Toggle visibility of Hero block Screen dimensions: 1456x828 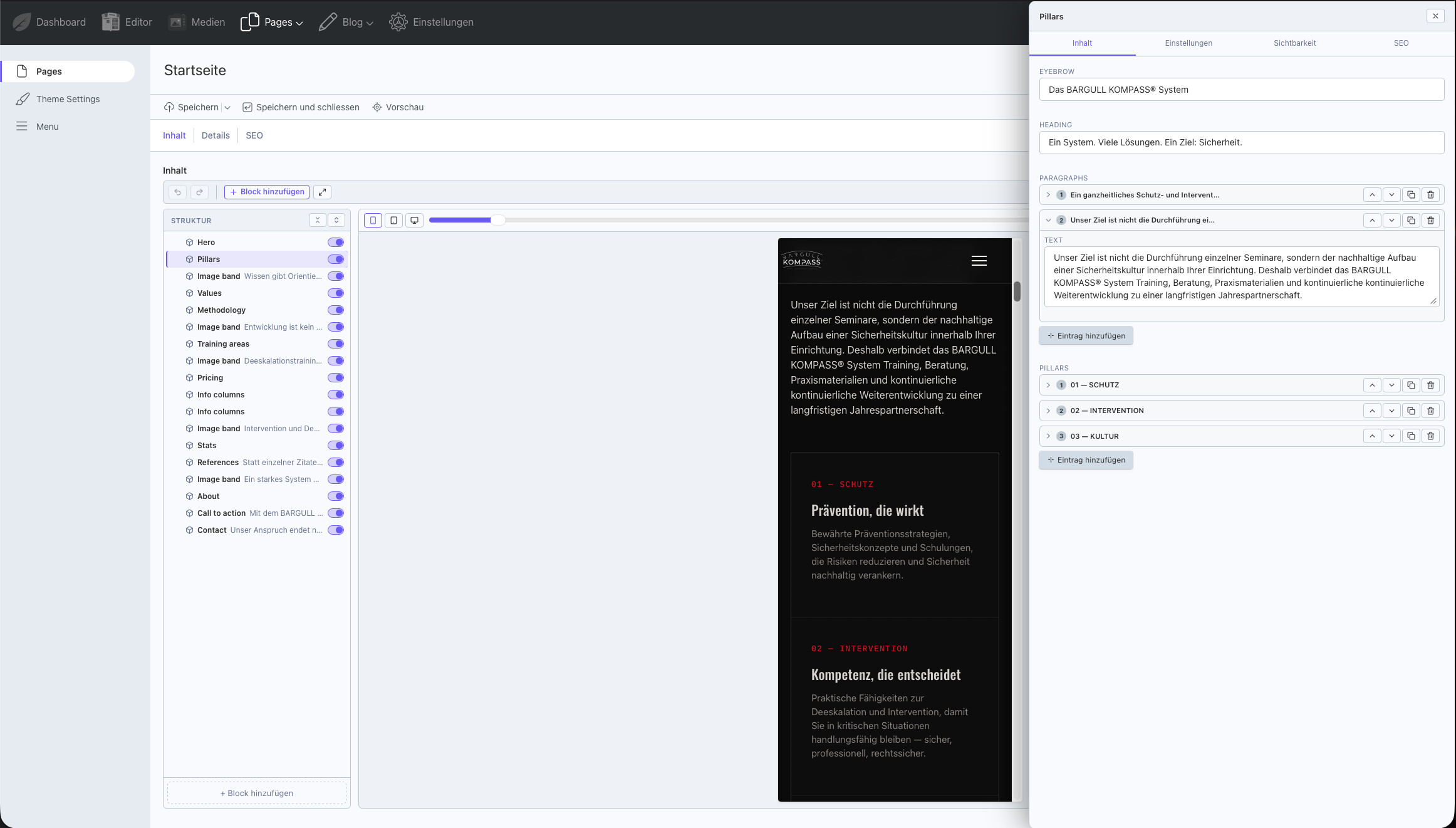[336, 243]
